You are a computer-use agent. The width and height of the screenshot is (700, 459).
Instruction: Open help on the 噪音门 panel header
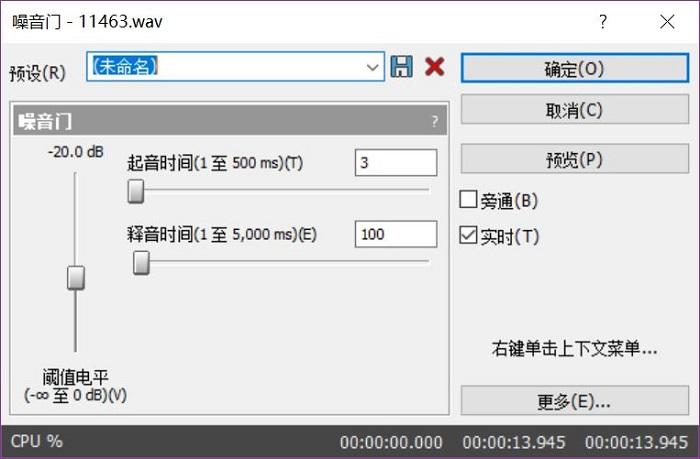[434, 121]
